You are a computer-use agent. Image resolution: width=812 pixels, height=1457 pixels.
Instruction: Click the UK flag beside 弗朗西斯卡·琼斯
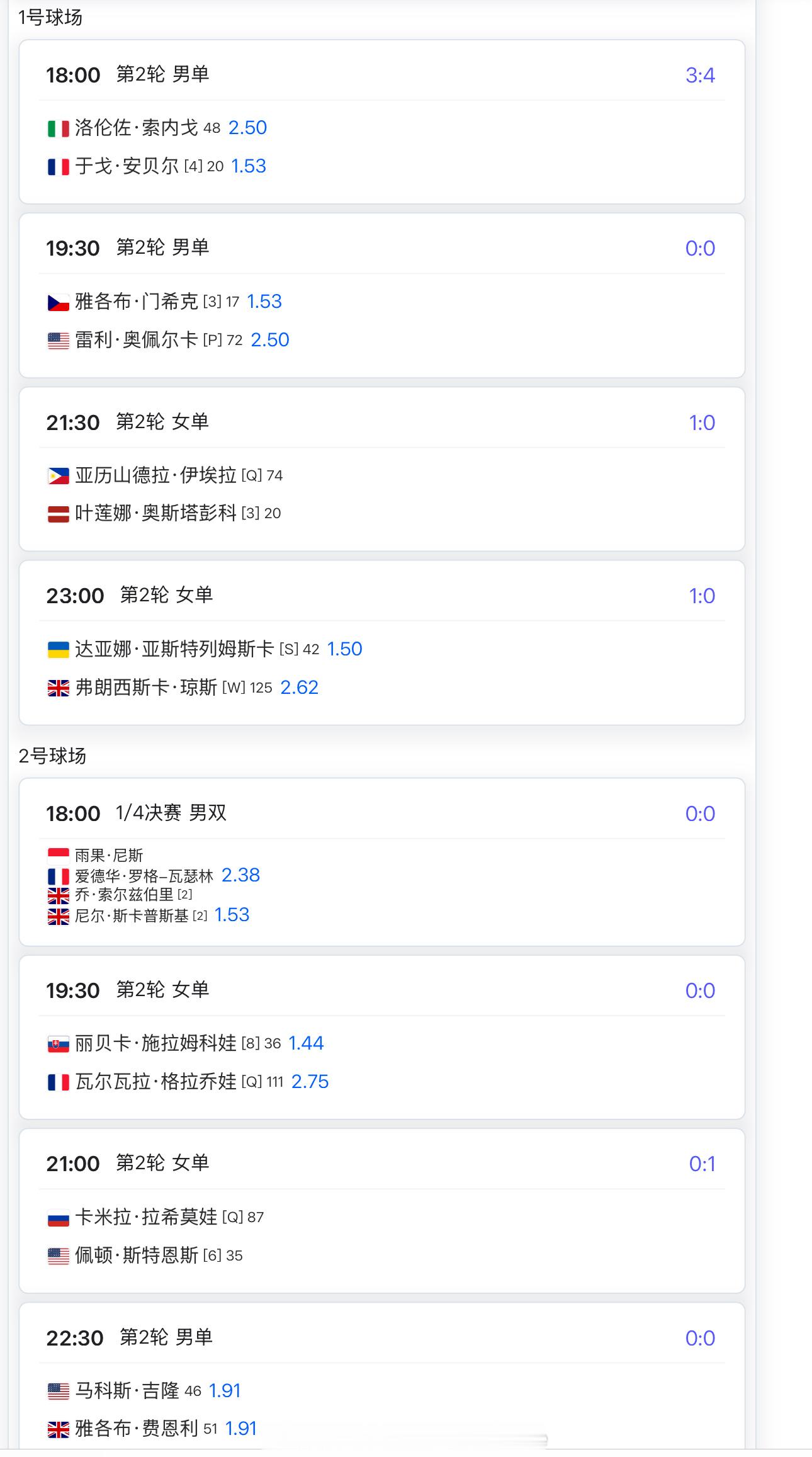click(59, 688)
